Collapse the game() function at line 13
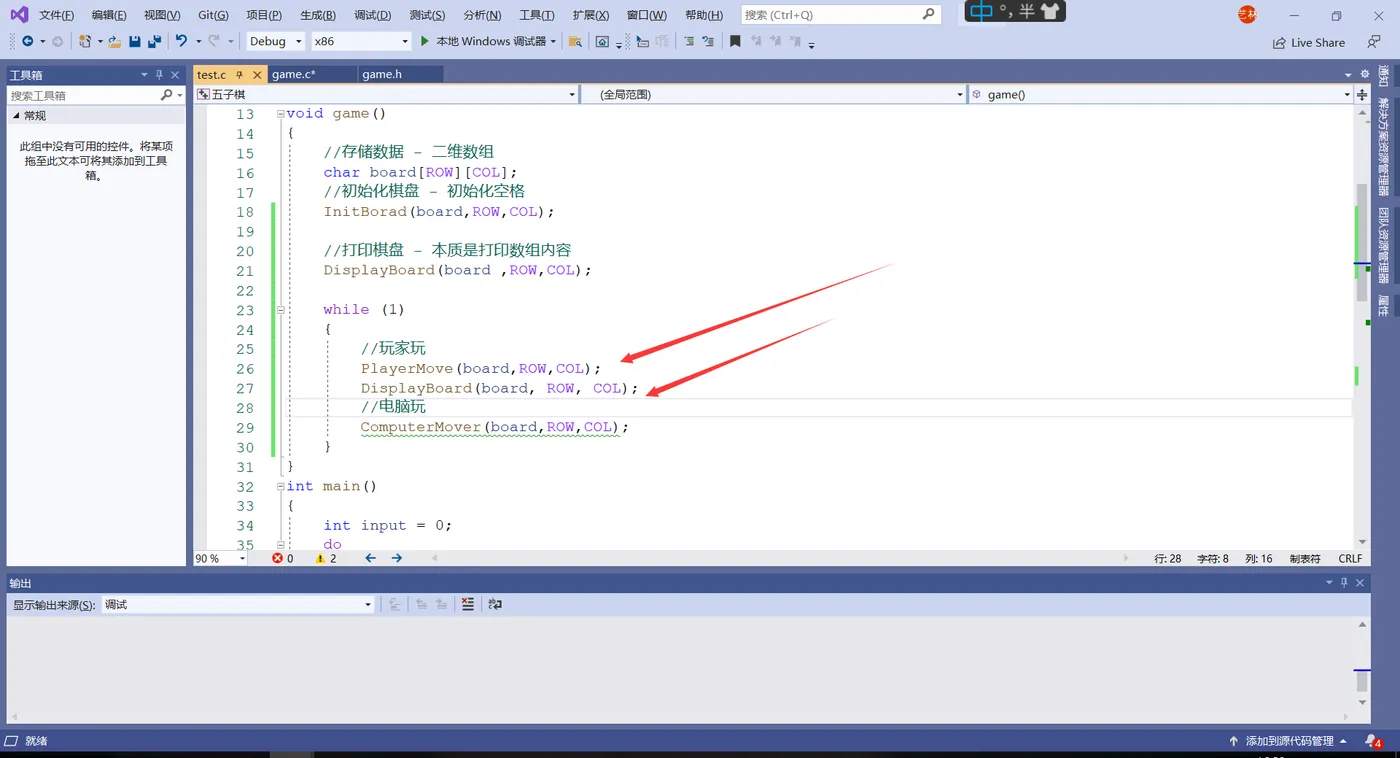 click(x=279, y=114)
